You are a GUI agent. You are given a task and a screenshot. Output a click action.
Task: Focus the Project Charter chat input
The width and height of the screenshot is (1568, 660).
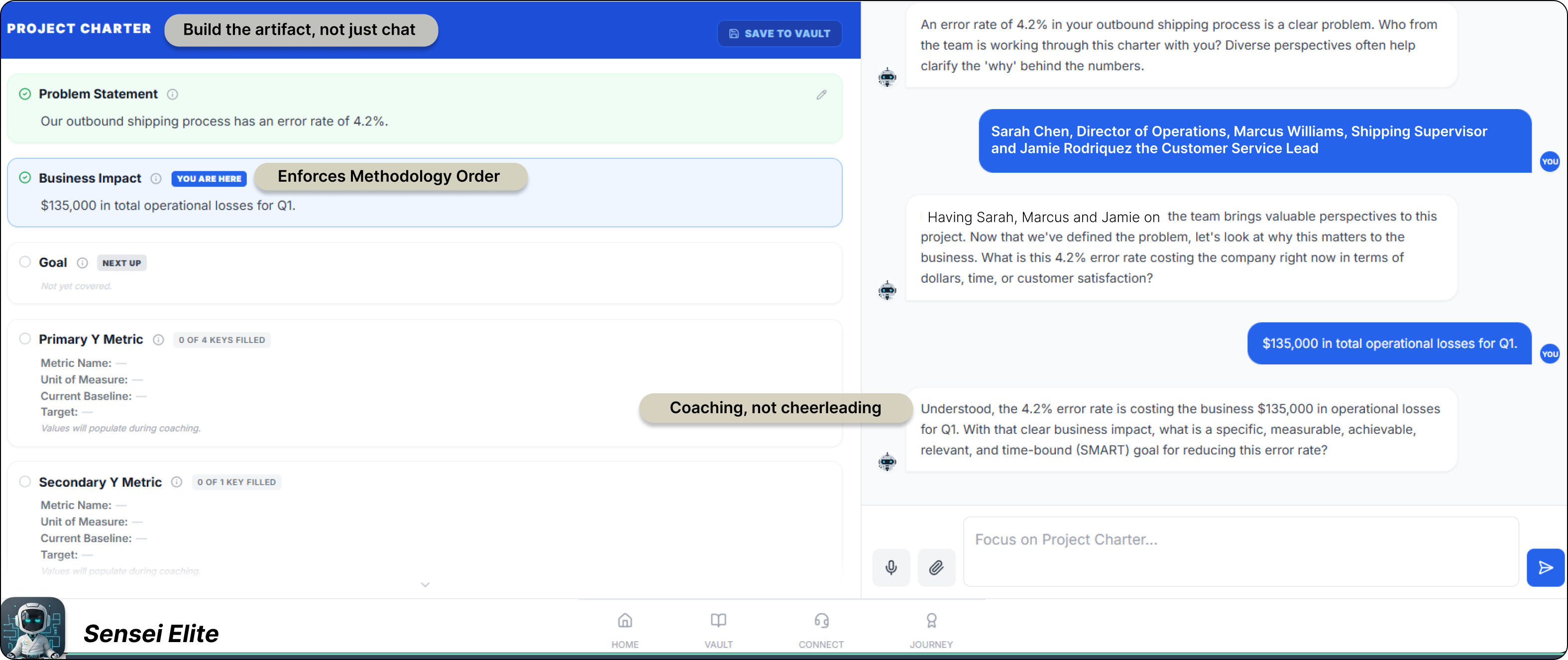click(x=1241, y=551)
